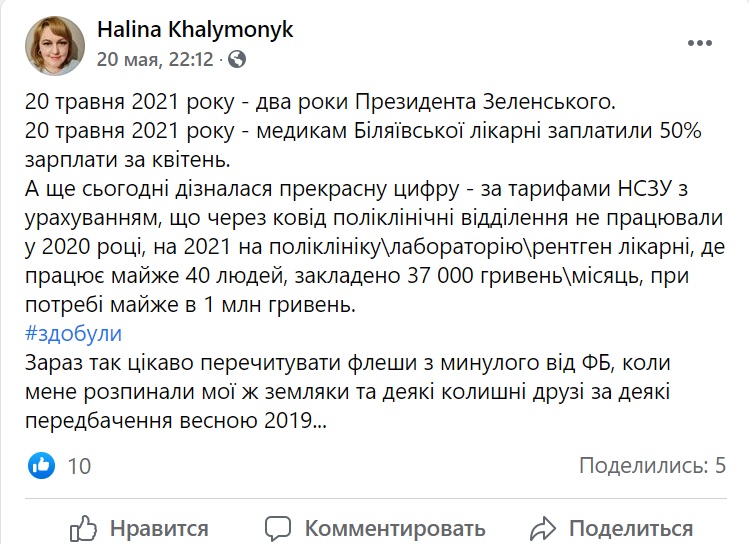Click the blue like reaction icon
The image size is (749, 544).
42,465
